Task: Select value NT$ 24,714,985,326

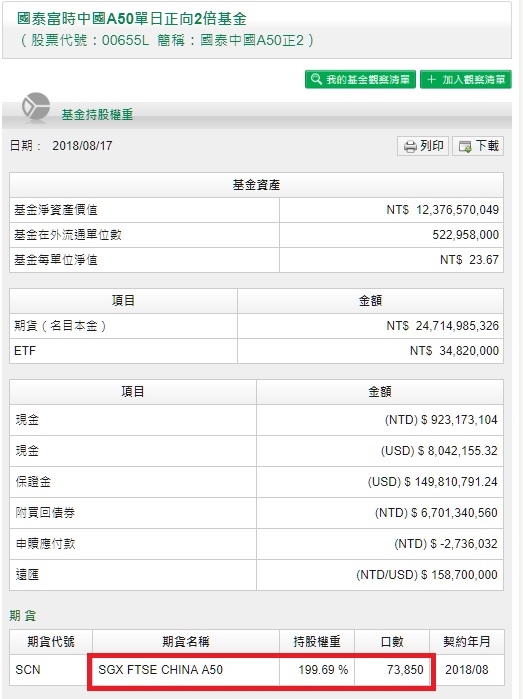Action: pyautogui.click(x=442, y=326)
